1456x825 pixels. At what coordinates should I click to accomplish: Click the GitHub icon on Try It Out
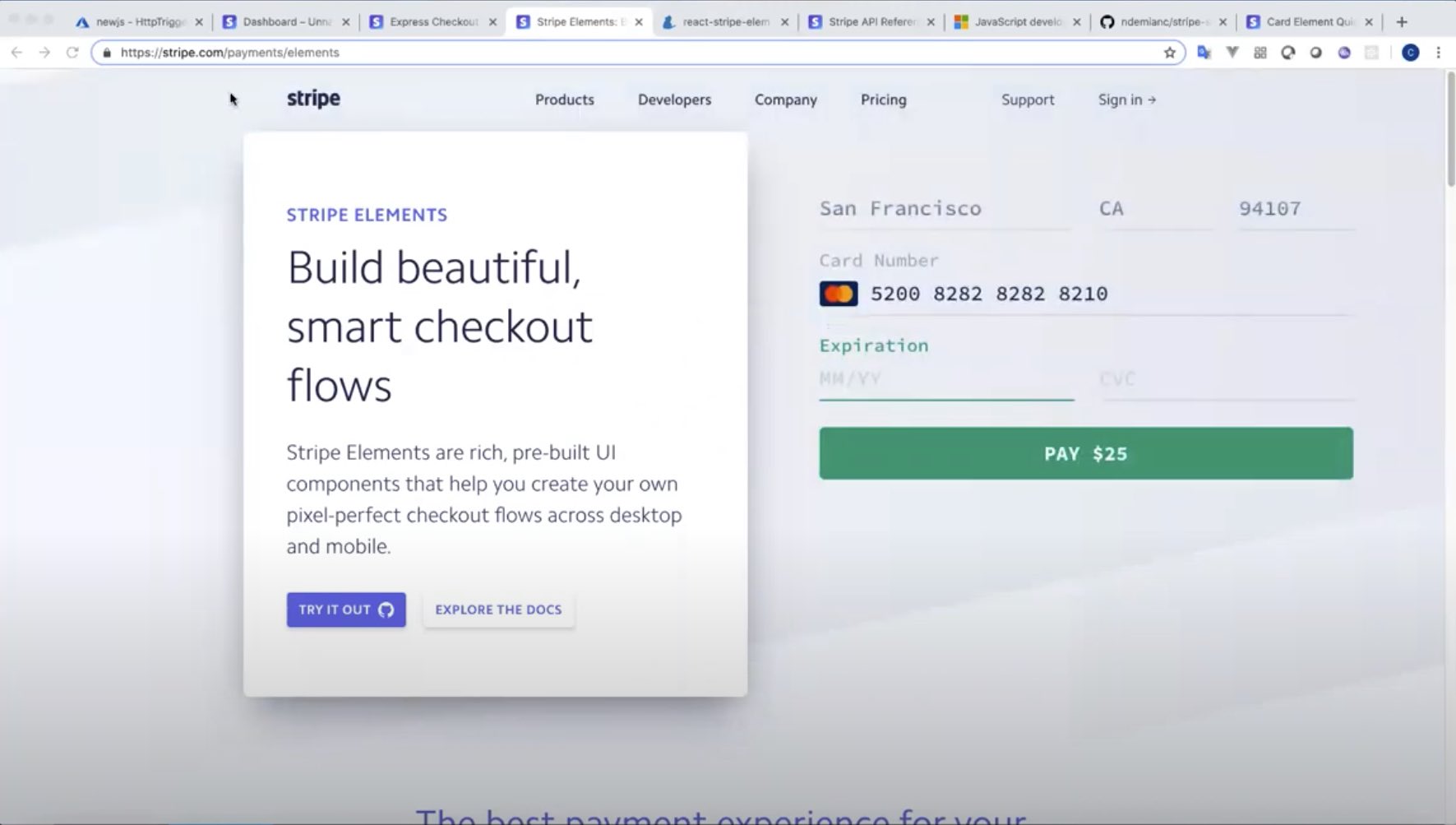tap(384, 609)
